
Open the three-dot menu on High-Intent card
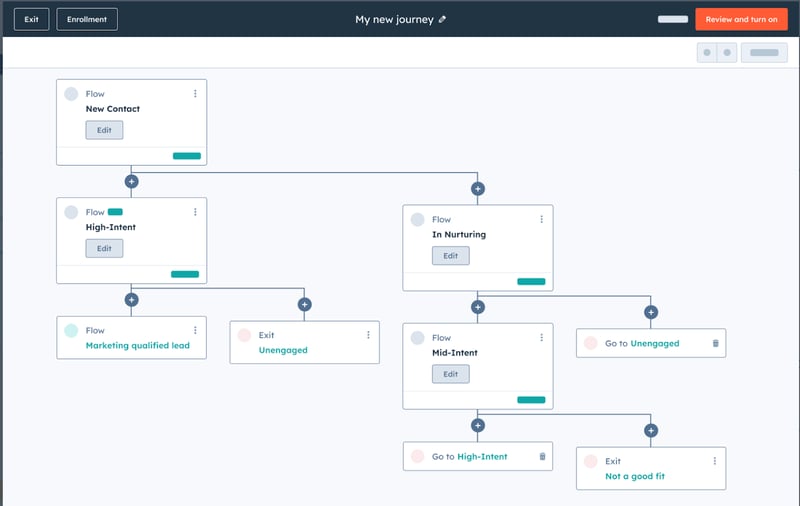[195, 212]
